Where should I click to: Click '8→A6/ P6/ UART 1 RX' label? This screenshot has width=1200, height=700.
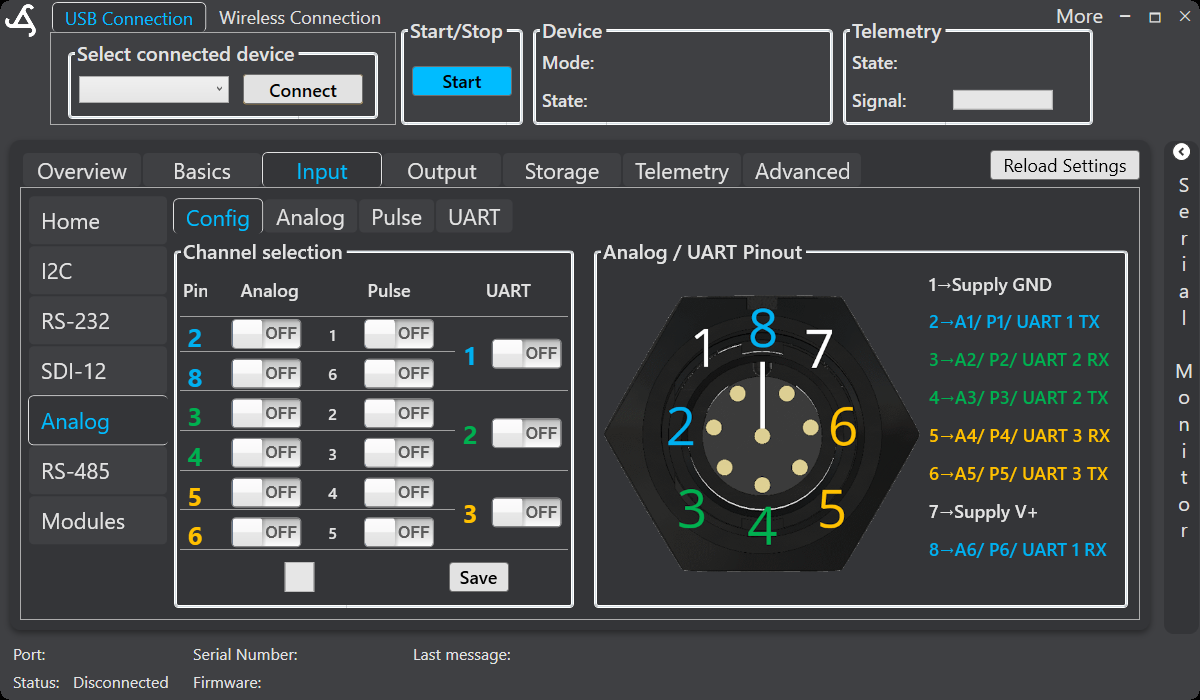point(1017,550)
